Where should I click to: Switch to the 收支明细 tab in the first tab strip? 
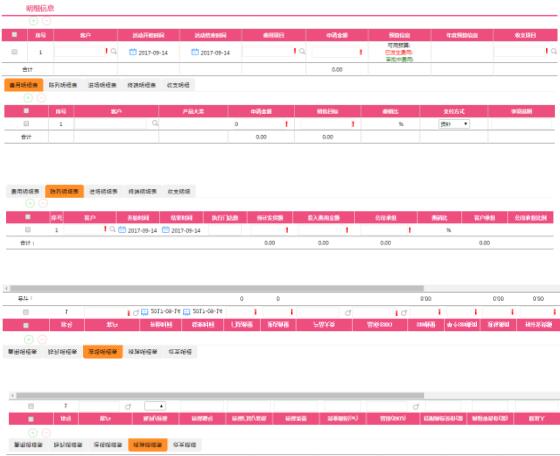tap(178, 85)
